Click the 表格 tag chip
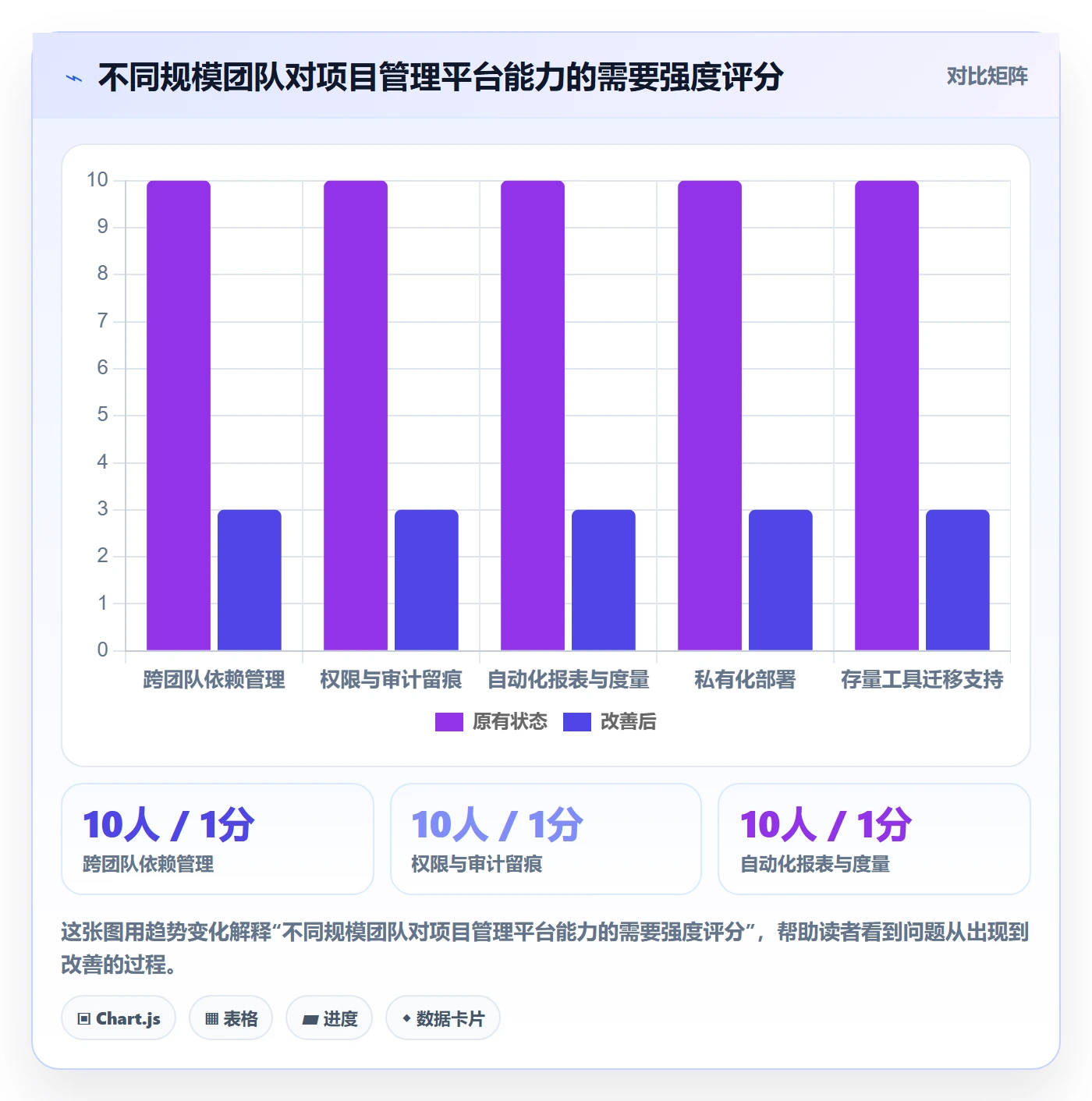 click(x=231, y=1018)
